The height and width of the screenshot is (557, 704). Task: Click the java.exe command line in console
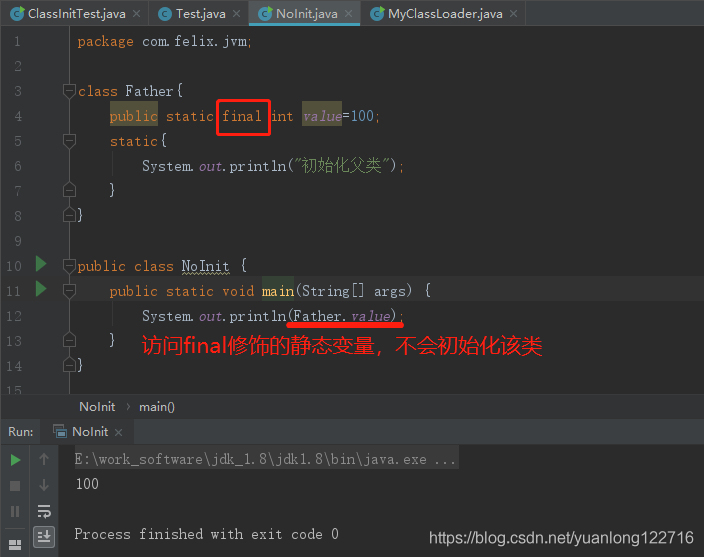click(x=265, y=459)
